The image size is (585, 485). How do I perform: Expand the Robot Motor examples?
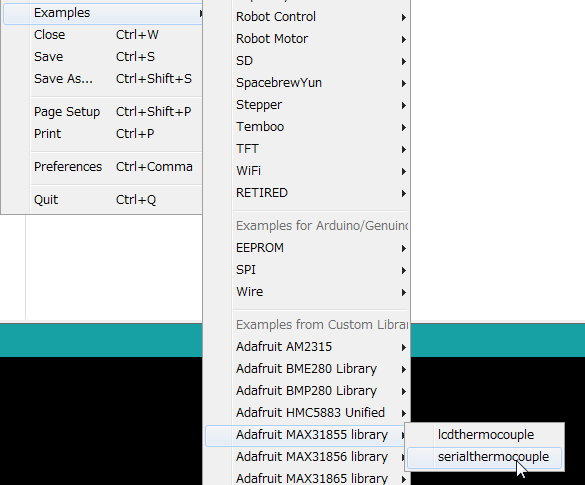pos(308,39)
